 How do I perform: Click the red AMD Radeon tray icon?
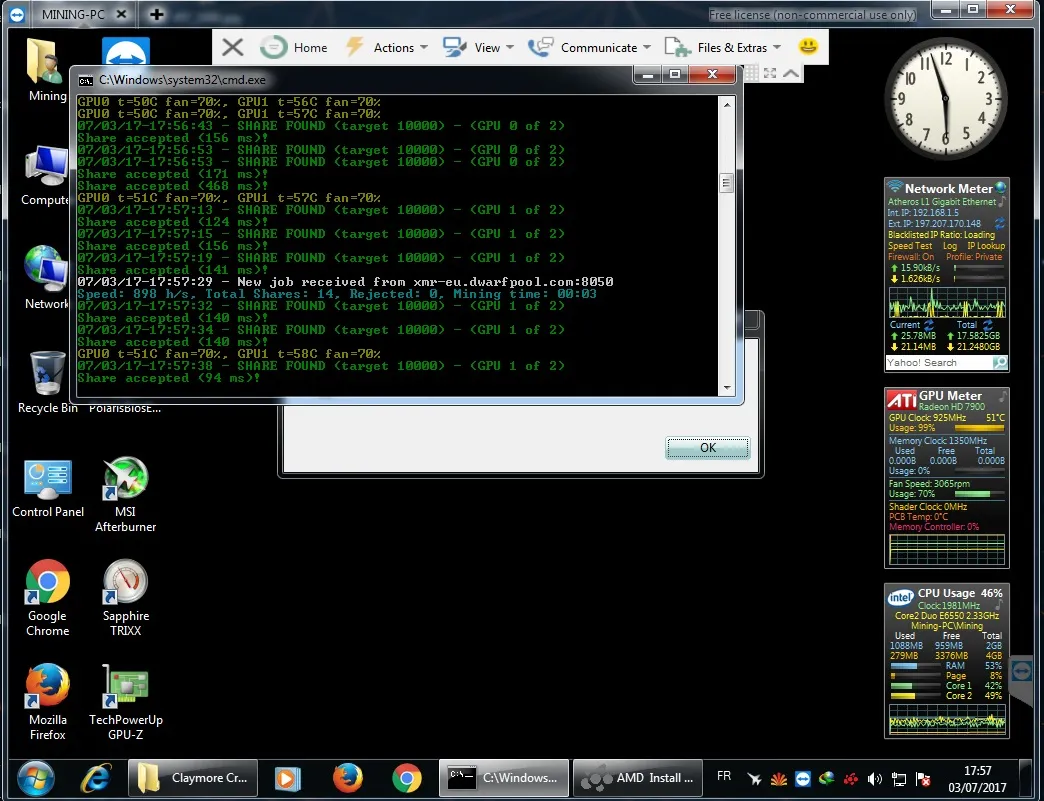click(x=850, y=778)
